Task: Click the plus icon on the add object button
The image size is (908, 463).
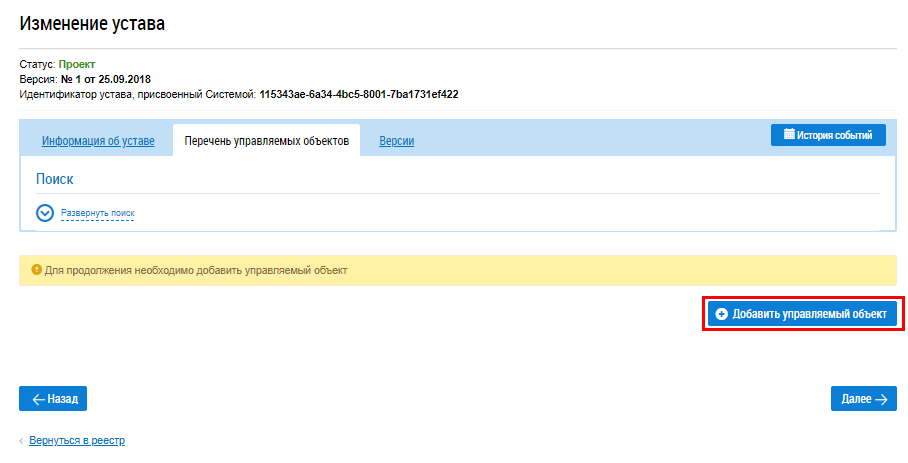Action: [x=722, y=314]
